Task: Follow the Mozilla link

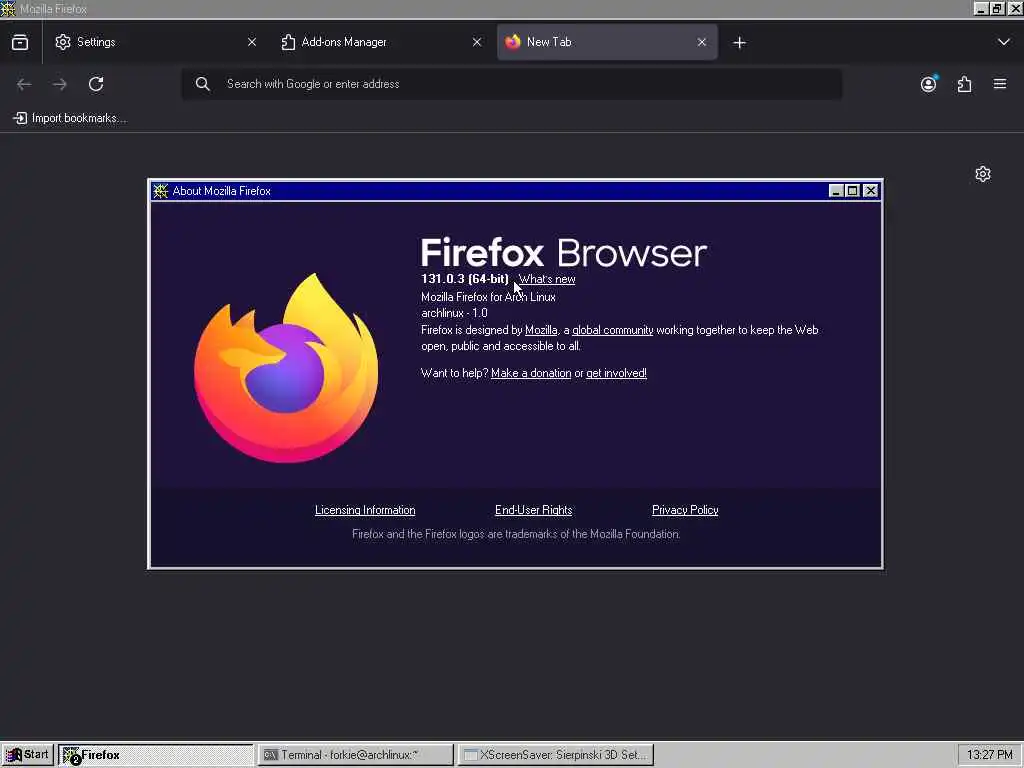Action: point(541,330)
